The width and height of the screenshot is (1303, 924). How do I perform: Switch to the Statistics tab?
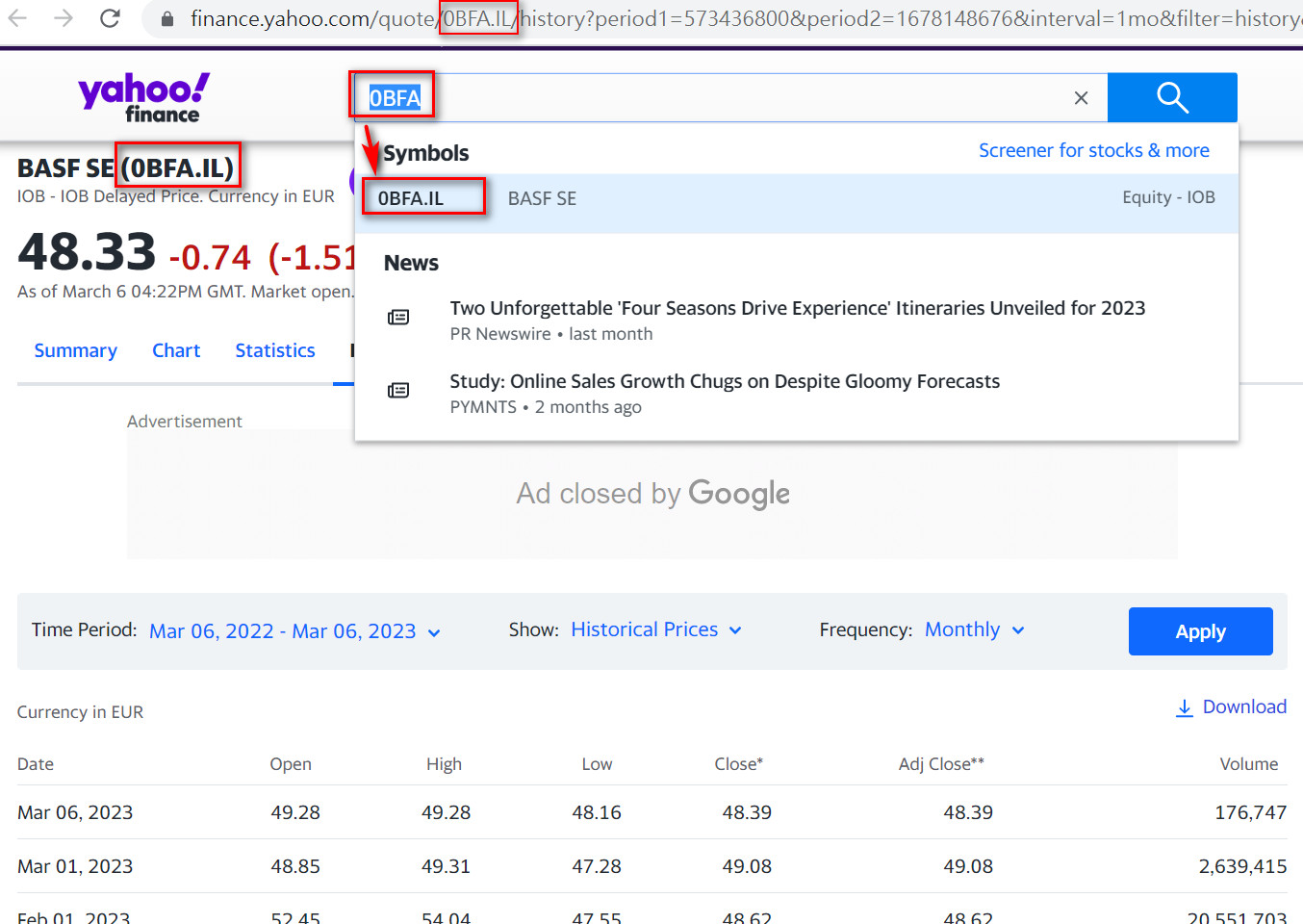[275, 350]
